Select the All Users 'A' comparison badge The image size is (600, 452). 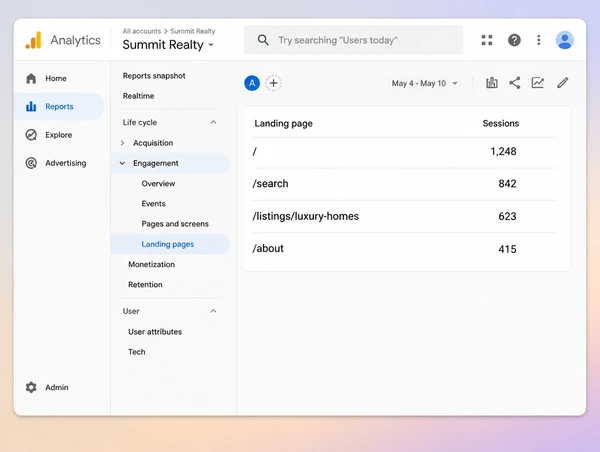252,83
